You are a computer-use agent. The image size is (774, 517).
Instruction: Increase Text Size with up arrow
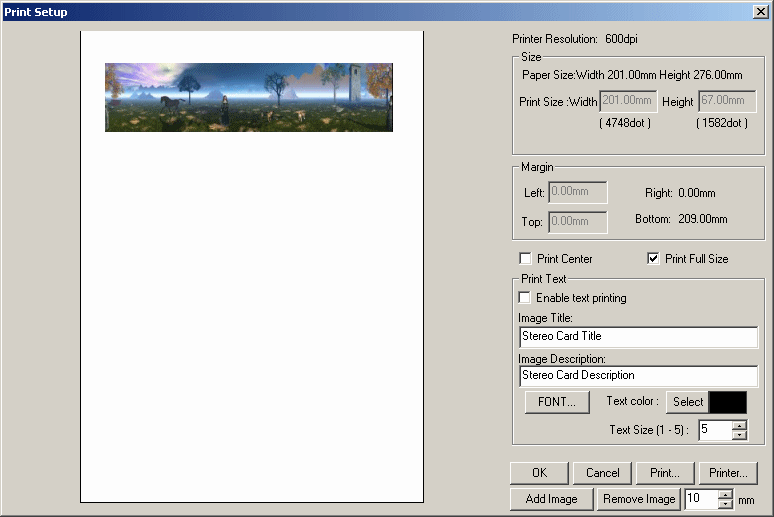(x=739, y=425)
